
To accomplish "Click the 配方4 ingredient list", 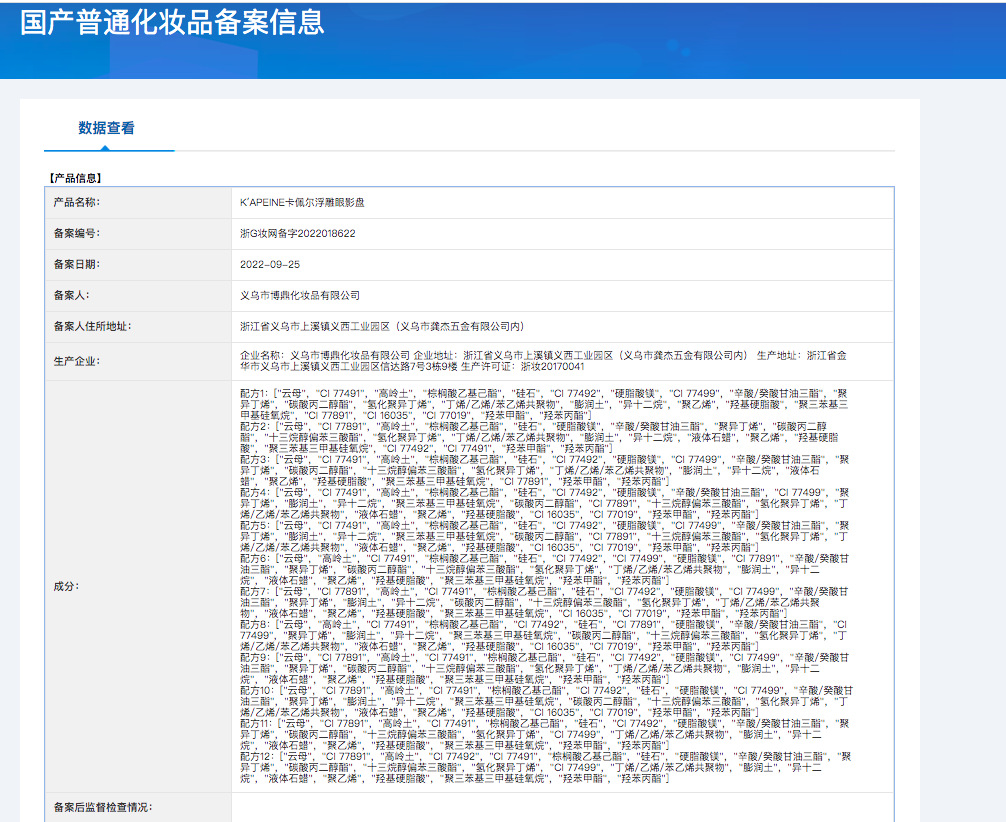I will [545, 504].
